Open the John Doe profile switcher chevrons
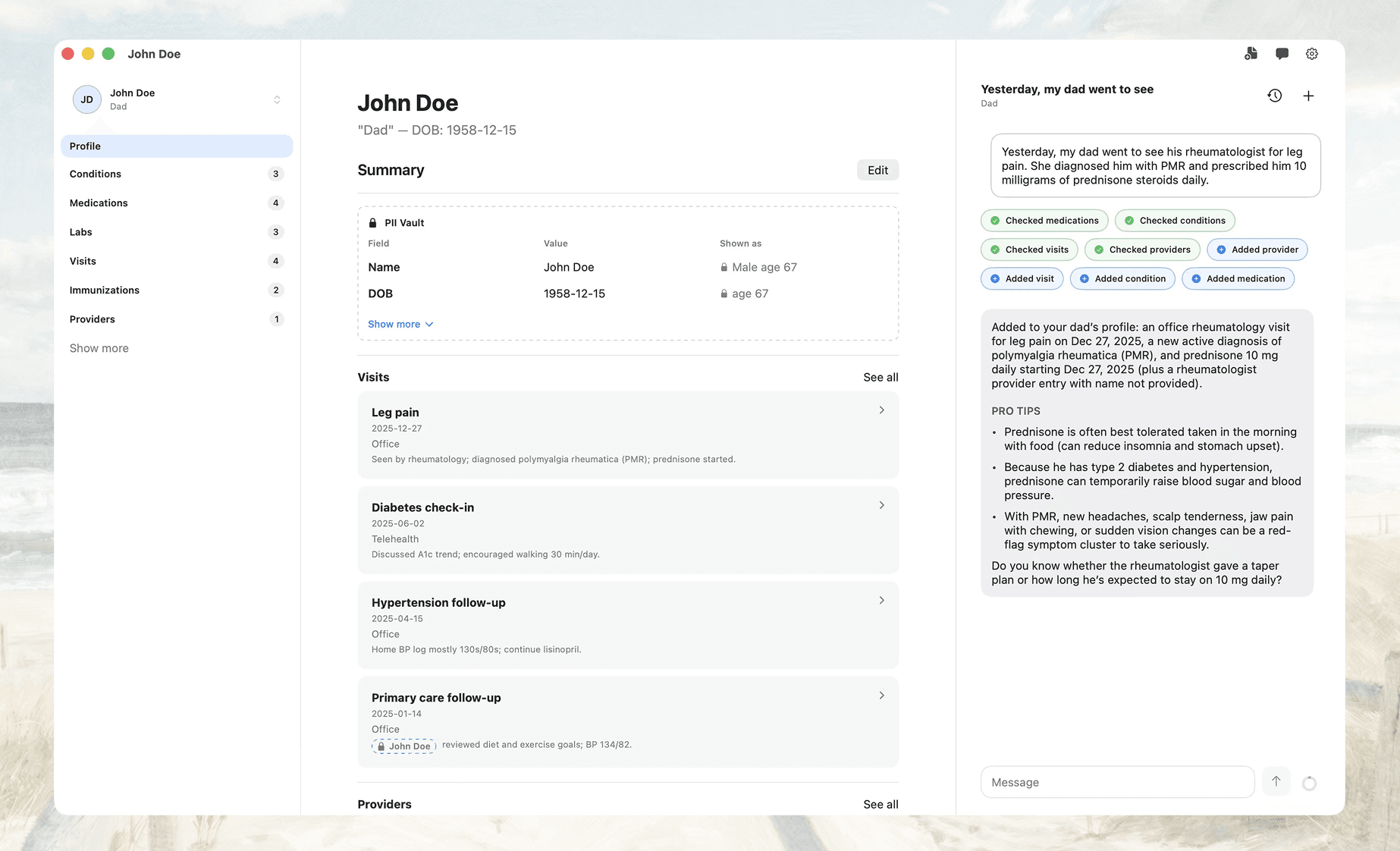The width and height of the screenshot is (1400, 851). tap(277, 99)
